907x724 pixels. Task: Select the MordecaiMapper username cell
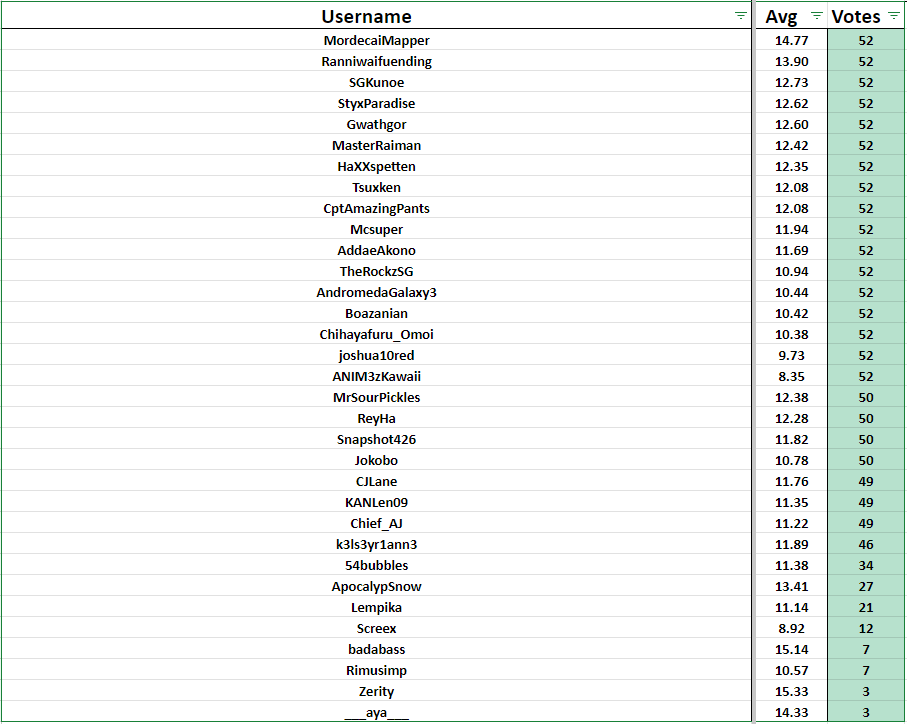(376, 41)
